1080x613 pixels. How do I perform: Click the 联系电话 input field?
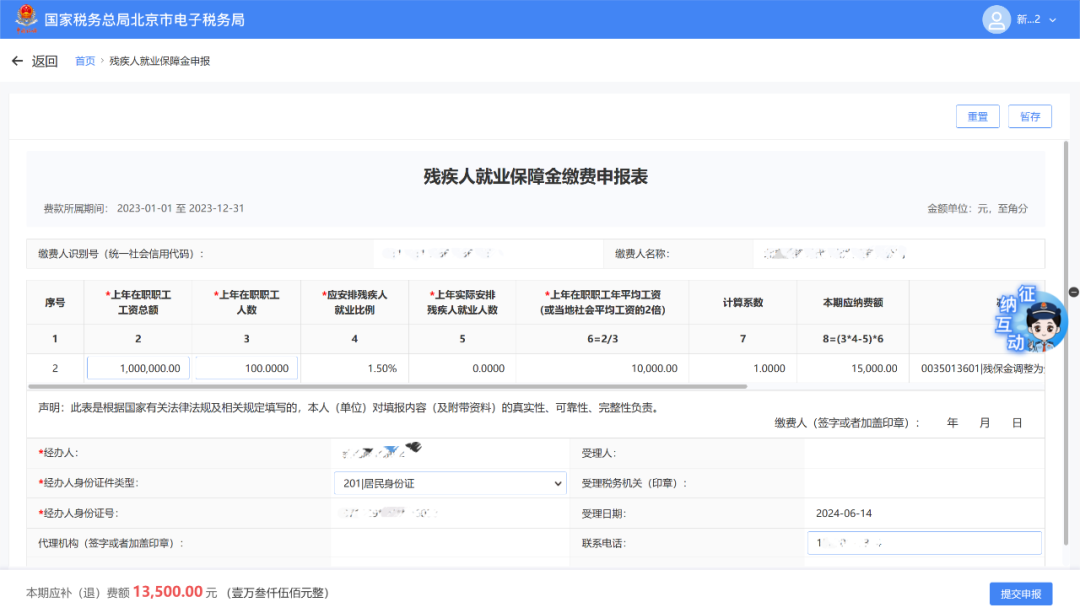924,543
